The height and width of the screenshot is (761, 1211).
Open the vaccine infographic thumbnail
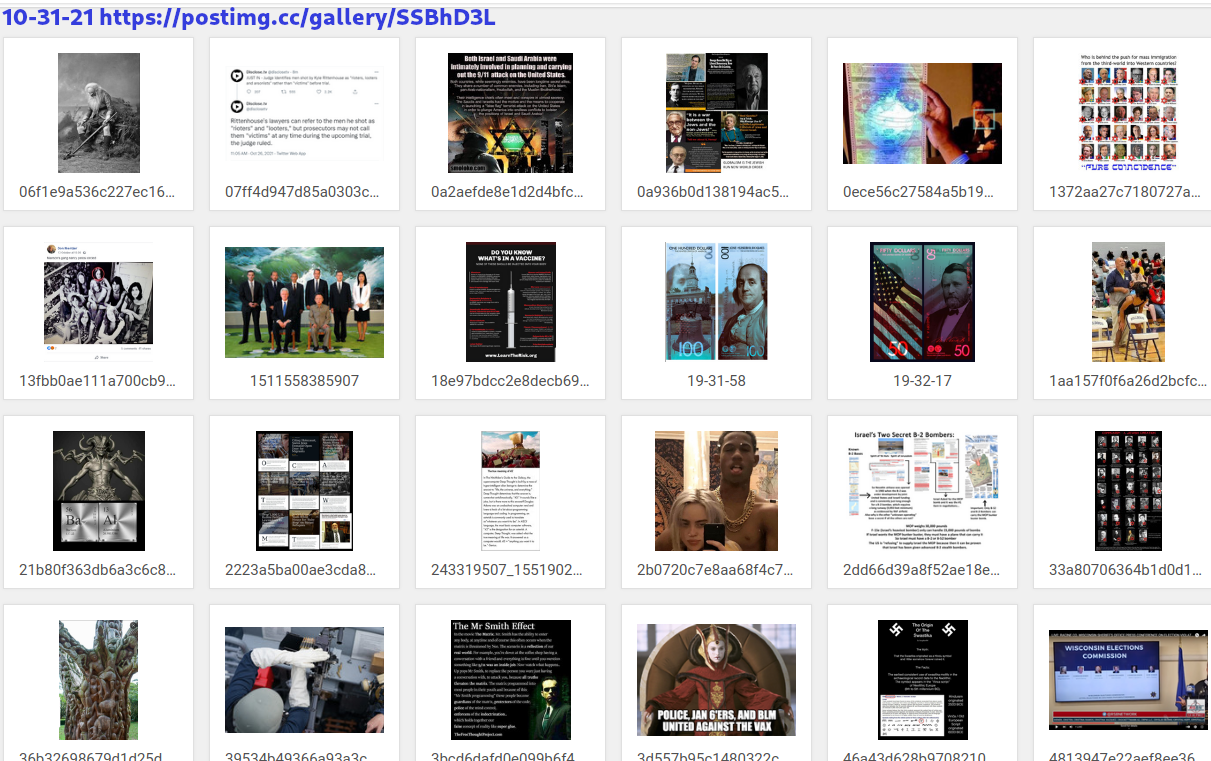pyautogui.click(x=511, y=301)
